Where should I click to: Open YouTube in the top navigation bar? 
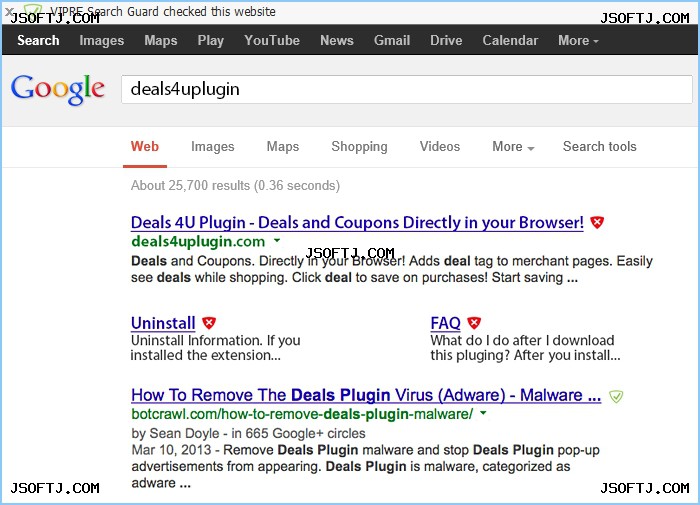pyautogui.click(x=272, y=40)
